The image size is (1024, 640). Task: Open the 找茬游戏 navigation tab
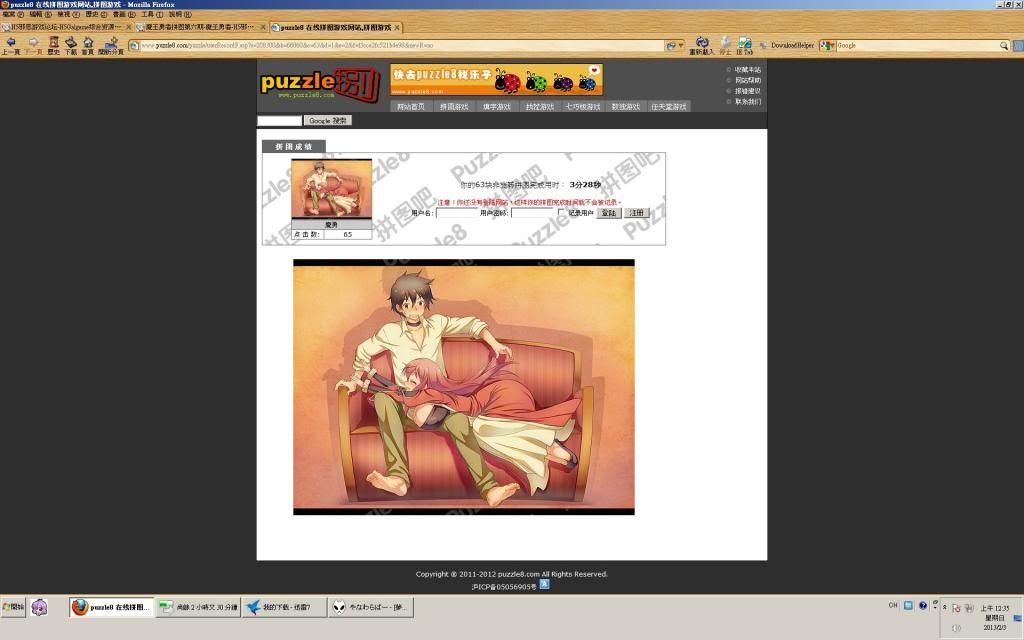coord(540,106)
